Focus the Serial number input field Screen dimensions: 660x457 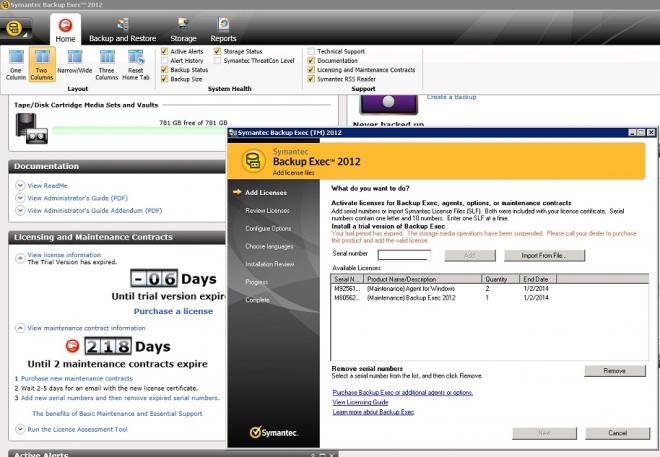point(405,255)
